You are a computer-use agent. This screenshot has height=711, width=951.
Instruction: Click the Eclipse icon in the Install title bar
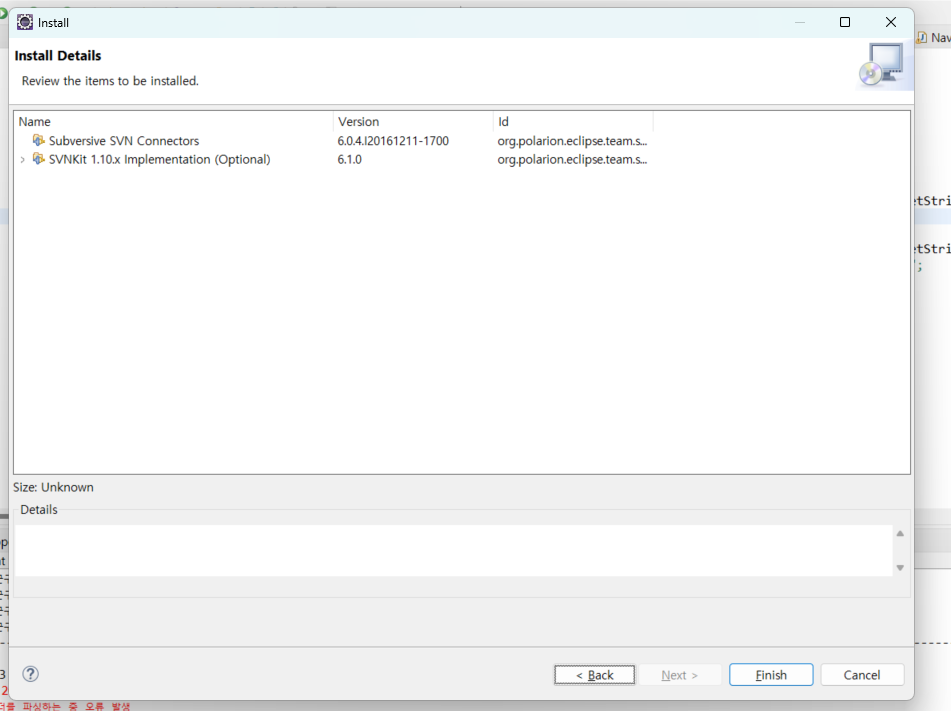click(25, 22)
